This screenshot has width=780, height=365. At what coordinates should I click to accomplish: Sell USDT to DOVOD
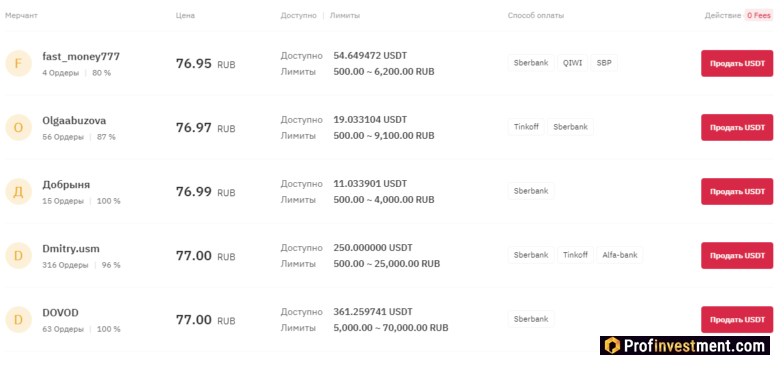click(737, 320)
